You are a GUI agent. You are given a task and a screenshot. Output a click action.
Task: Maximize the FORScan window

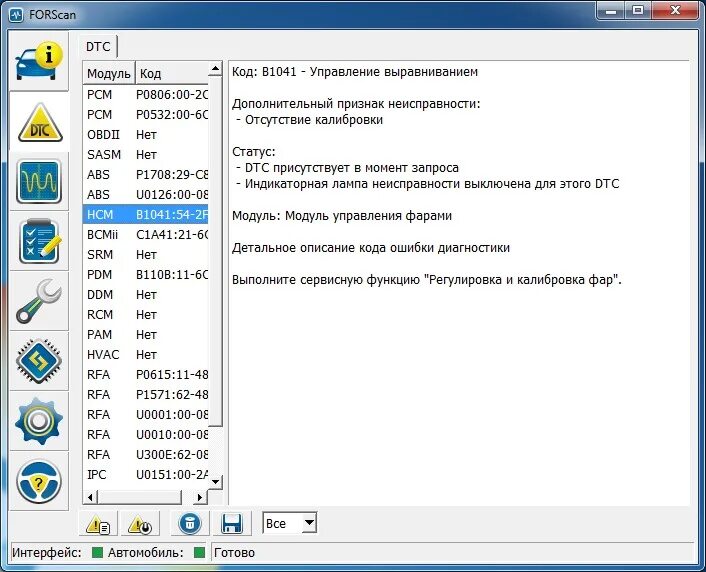pyautogui.click(x=638, y=11)
